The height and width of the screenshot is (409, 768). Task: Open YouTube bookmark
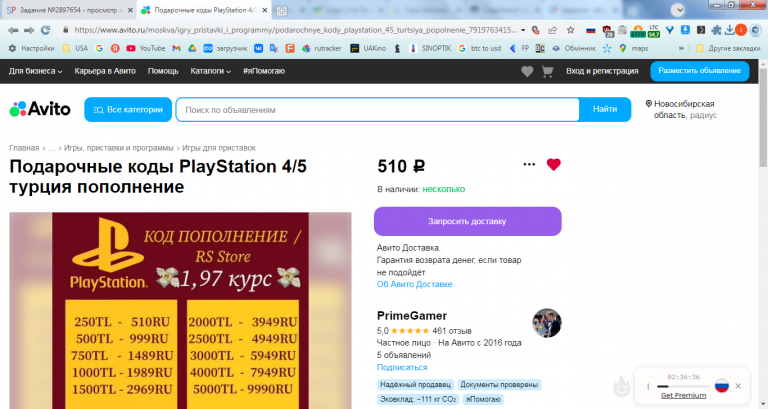[145, 48]
